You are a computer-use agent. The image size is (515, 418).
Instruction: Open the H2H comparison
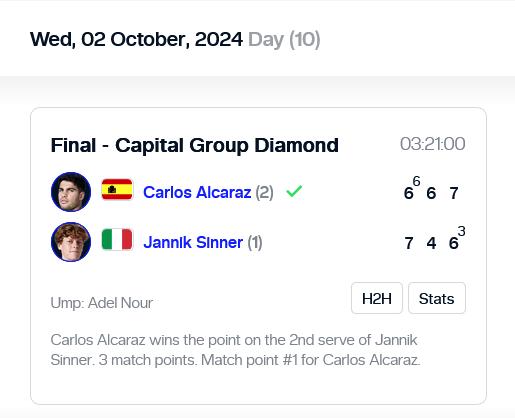click(x=377, y=298)
